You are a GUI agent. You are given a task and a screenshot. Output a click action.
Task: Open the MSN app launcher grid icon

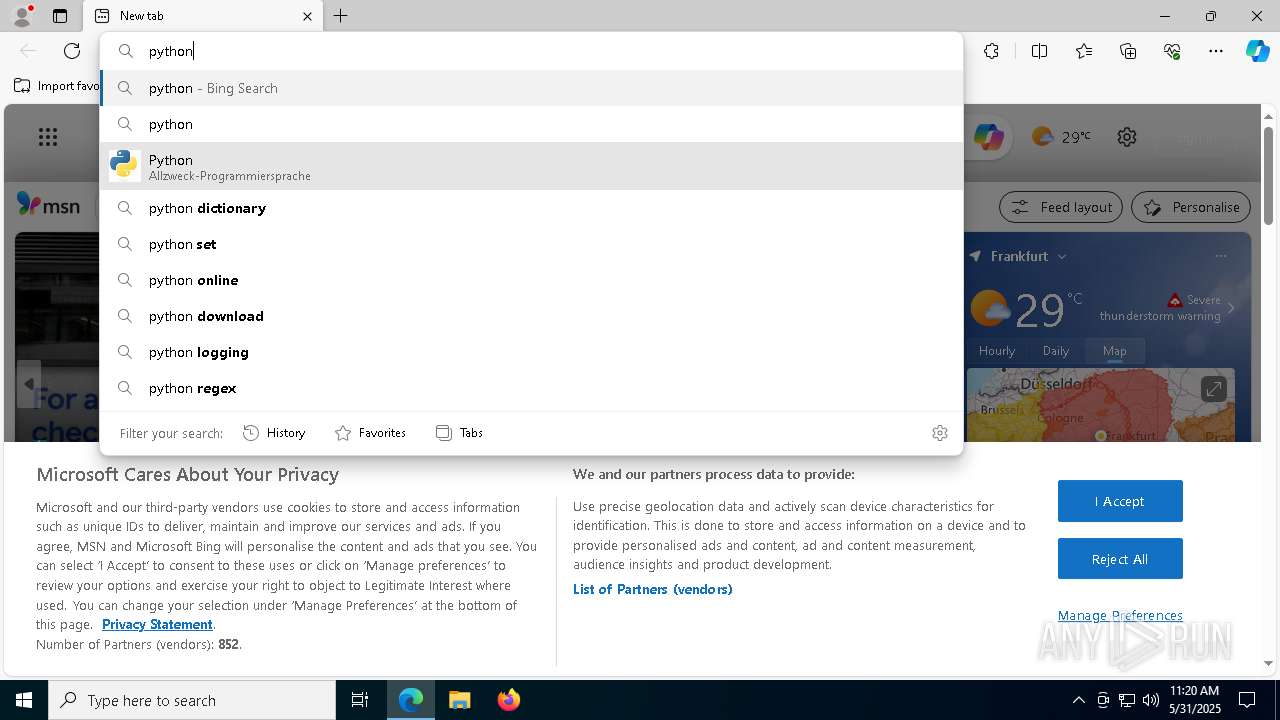[x=47, y=137]
